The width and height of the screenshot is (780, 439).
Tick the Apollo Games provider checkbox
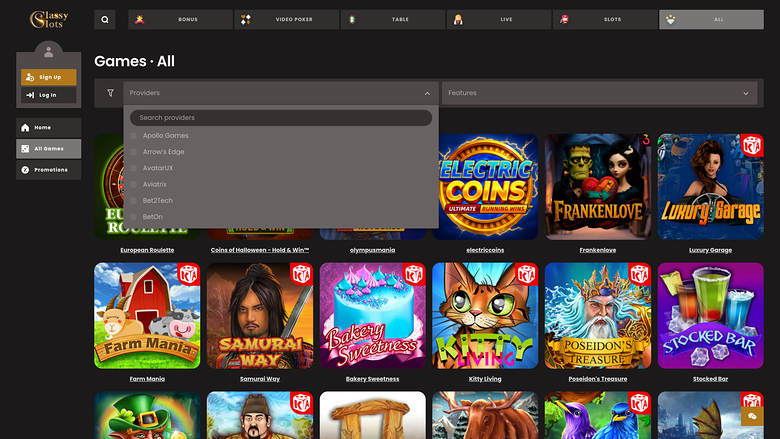click(133, 136)
